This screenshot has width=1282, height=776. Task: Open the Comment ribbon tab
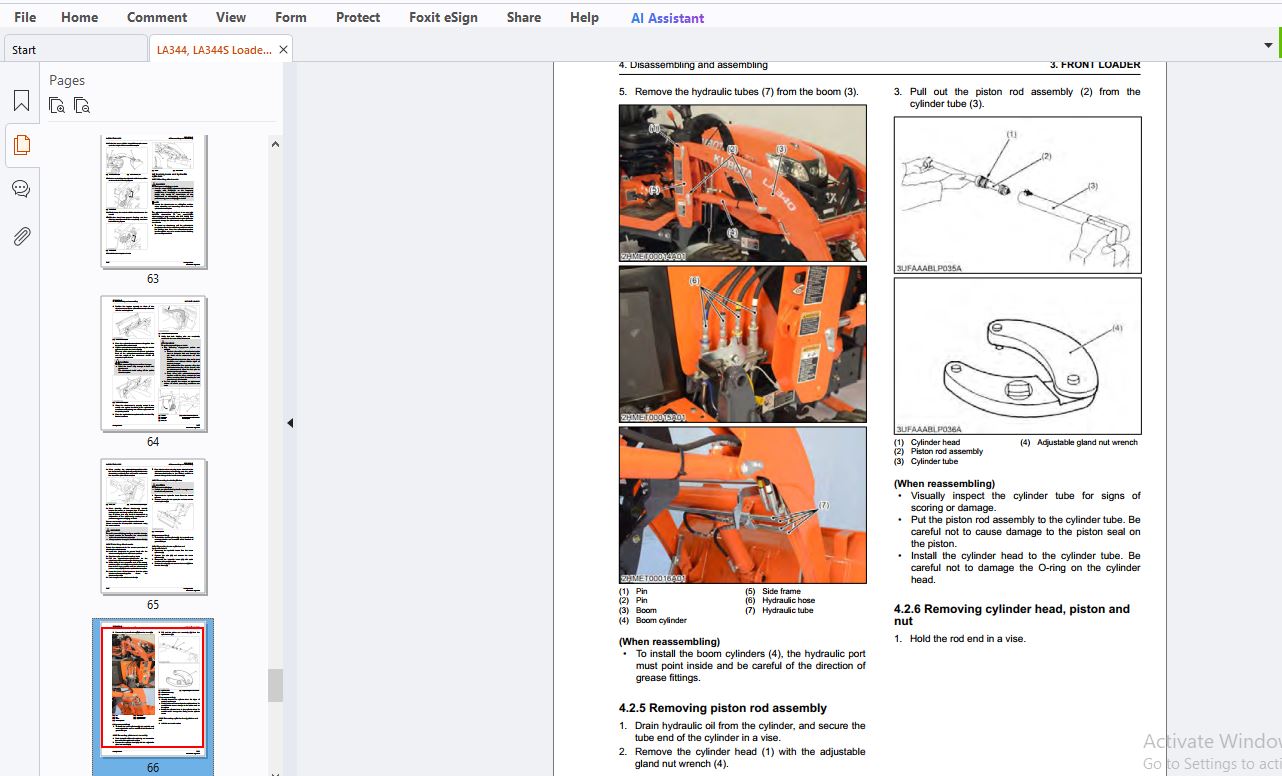[157, 17]
